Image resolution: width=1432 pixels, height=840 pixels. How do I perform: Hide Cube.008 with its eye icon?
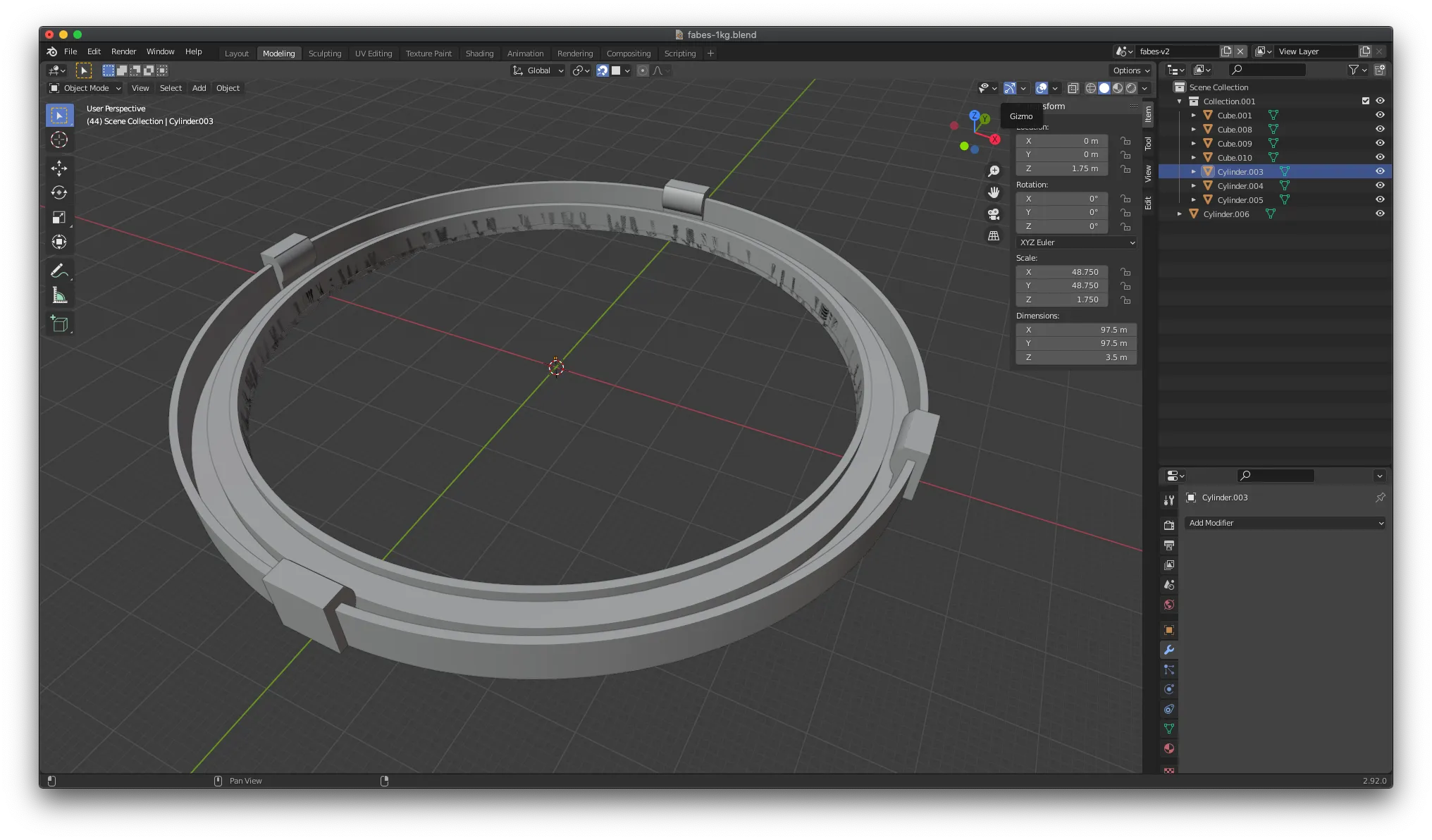pos(1380,129)
